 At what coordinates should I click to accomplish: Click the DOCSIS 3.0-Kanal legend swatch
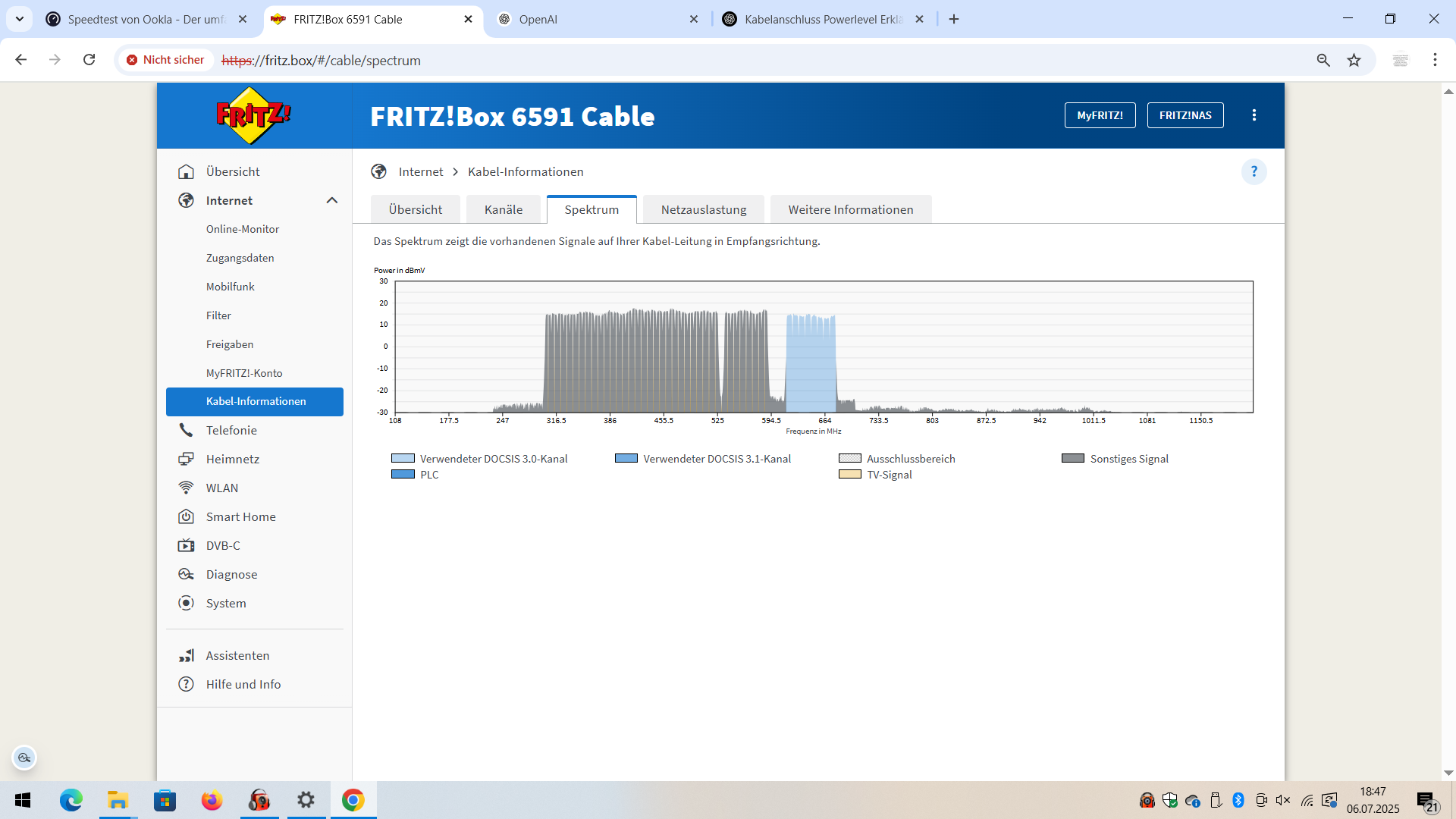pos(403,458)
